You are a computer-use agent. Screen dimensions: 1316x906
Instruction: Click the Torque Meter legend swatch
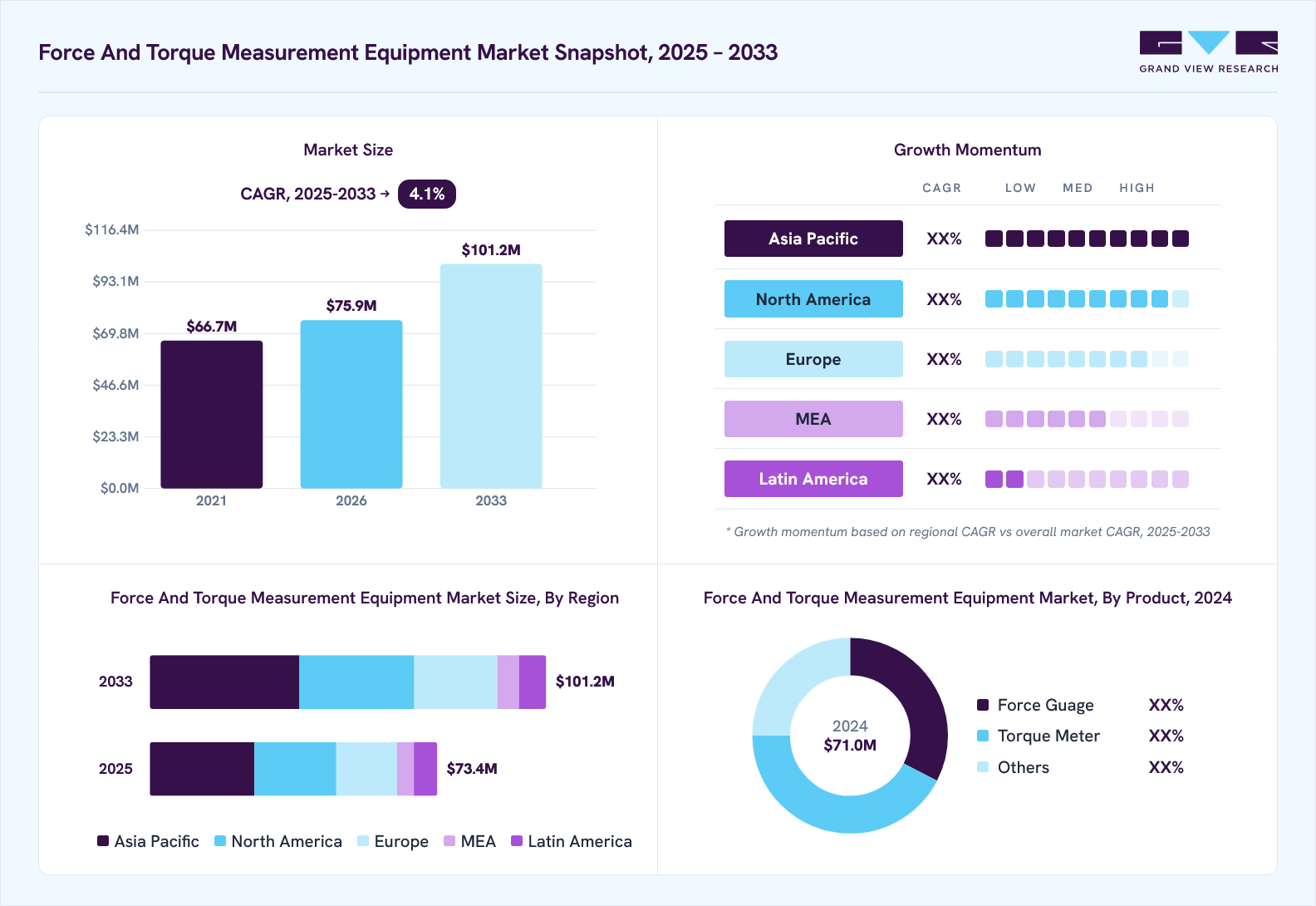983,736
